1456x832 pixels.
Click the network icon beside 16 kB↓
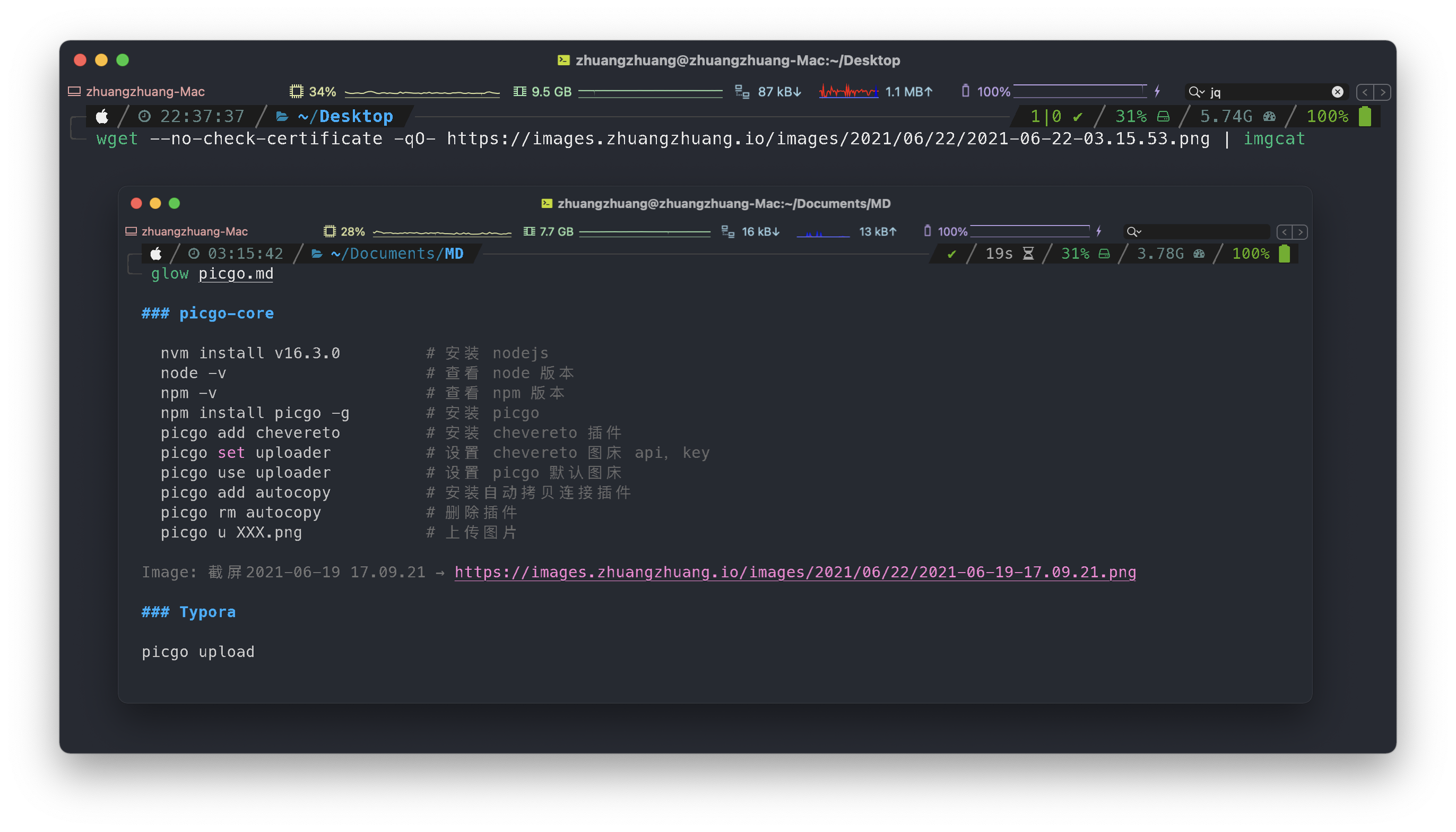pos(728,231)
